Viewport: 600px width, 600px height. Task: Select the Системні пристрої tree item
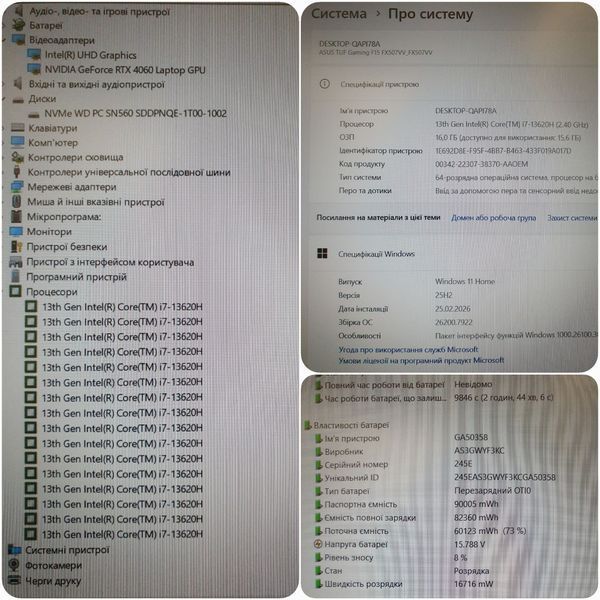tap(59, 550)
